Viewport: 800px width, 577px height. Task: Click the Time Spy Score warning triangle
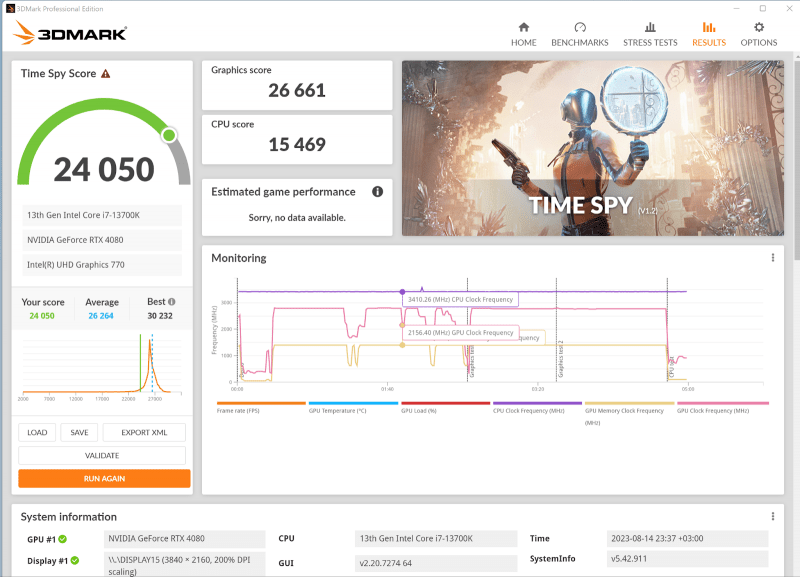(x=106, y=74)
